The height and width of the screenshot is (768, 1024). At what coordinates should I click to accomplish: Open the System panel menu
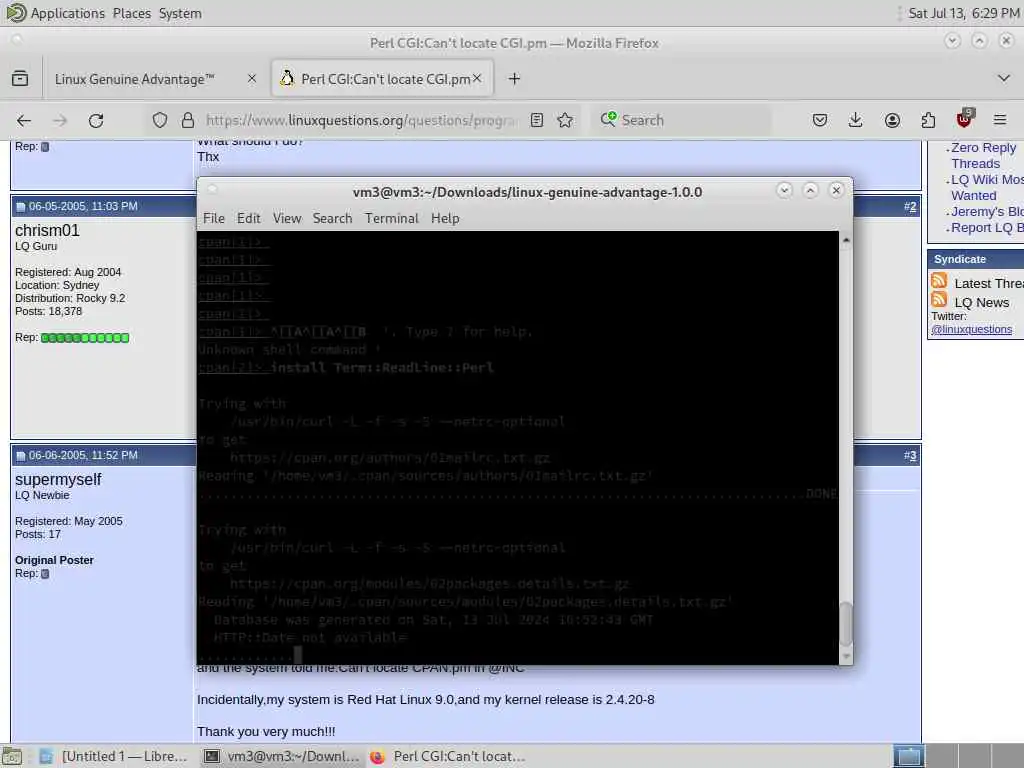(180, 13)
